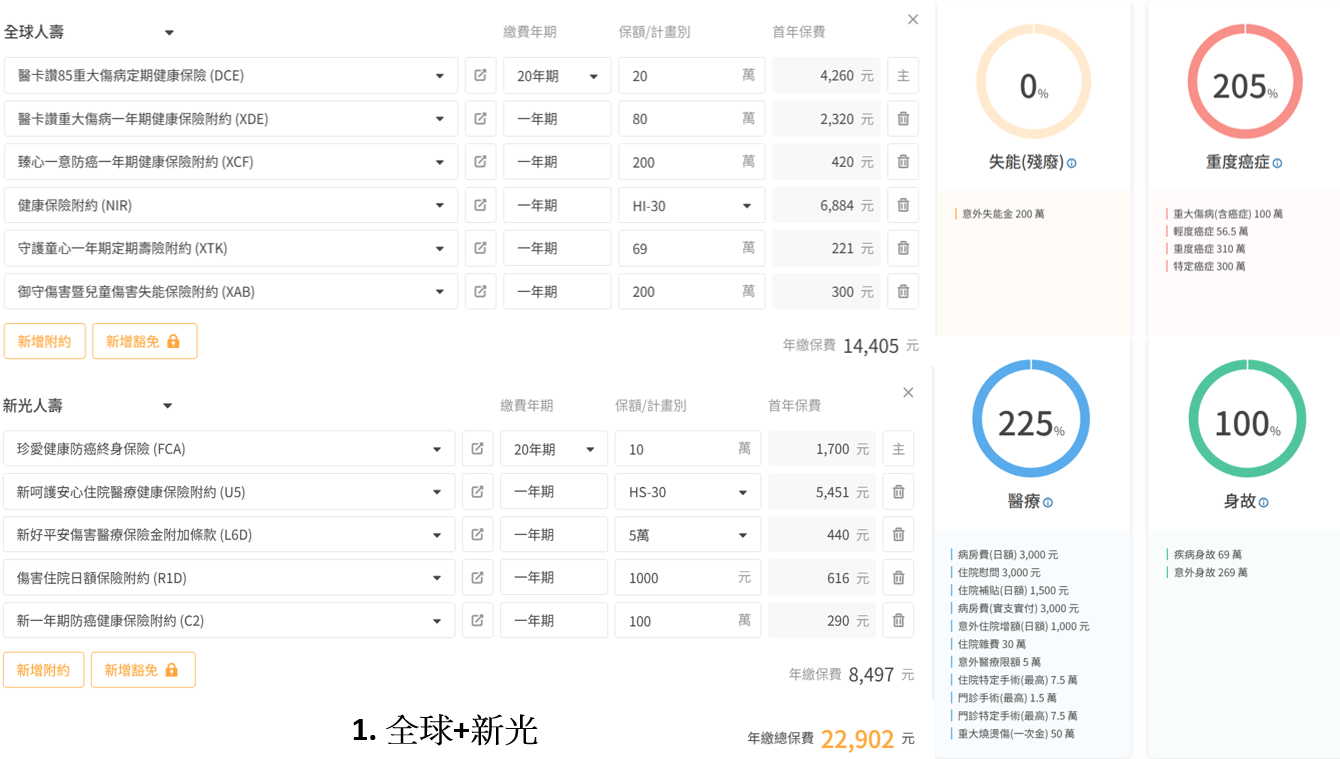The width and height of the screenshot is (1340, 759).
Task: Expand product selector for 珍愛健康防癌終身保險 (FCA)
Action: coord(437,449)
